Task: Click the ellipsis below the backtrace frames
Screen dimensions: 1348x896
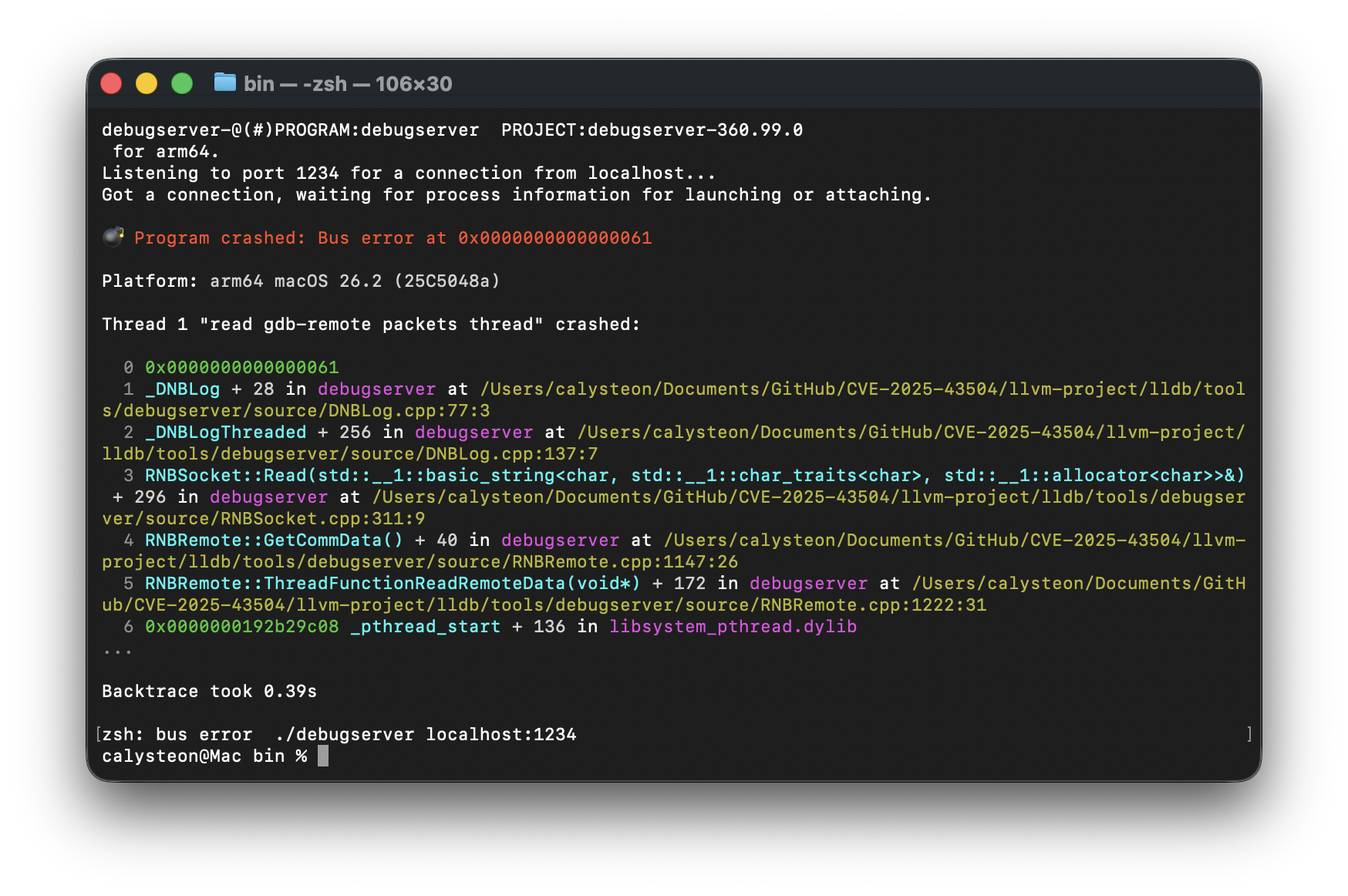Action: [x=117, y=652]
